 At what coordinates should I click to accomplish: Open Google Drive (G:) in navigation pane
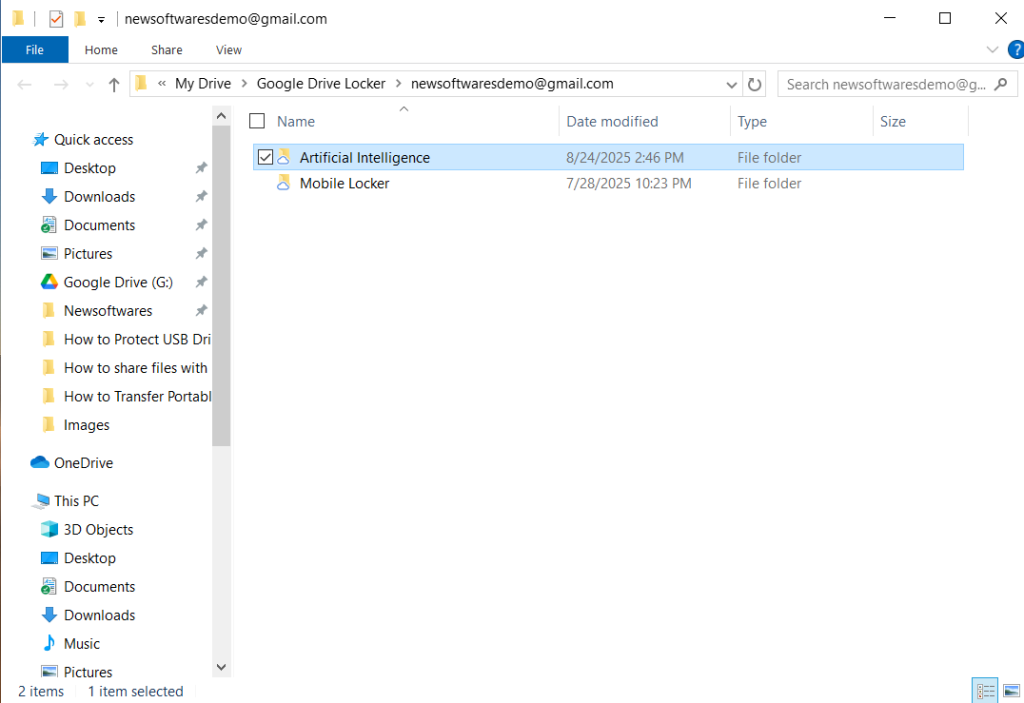click(118, 282)
